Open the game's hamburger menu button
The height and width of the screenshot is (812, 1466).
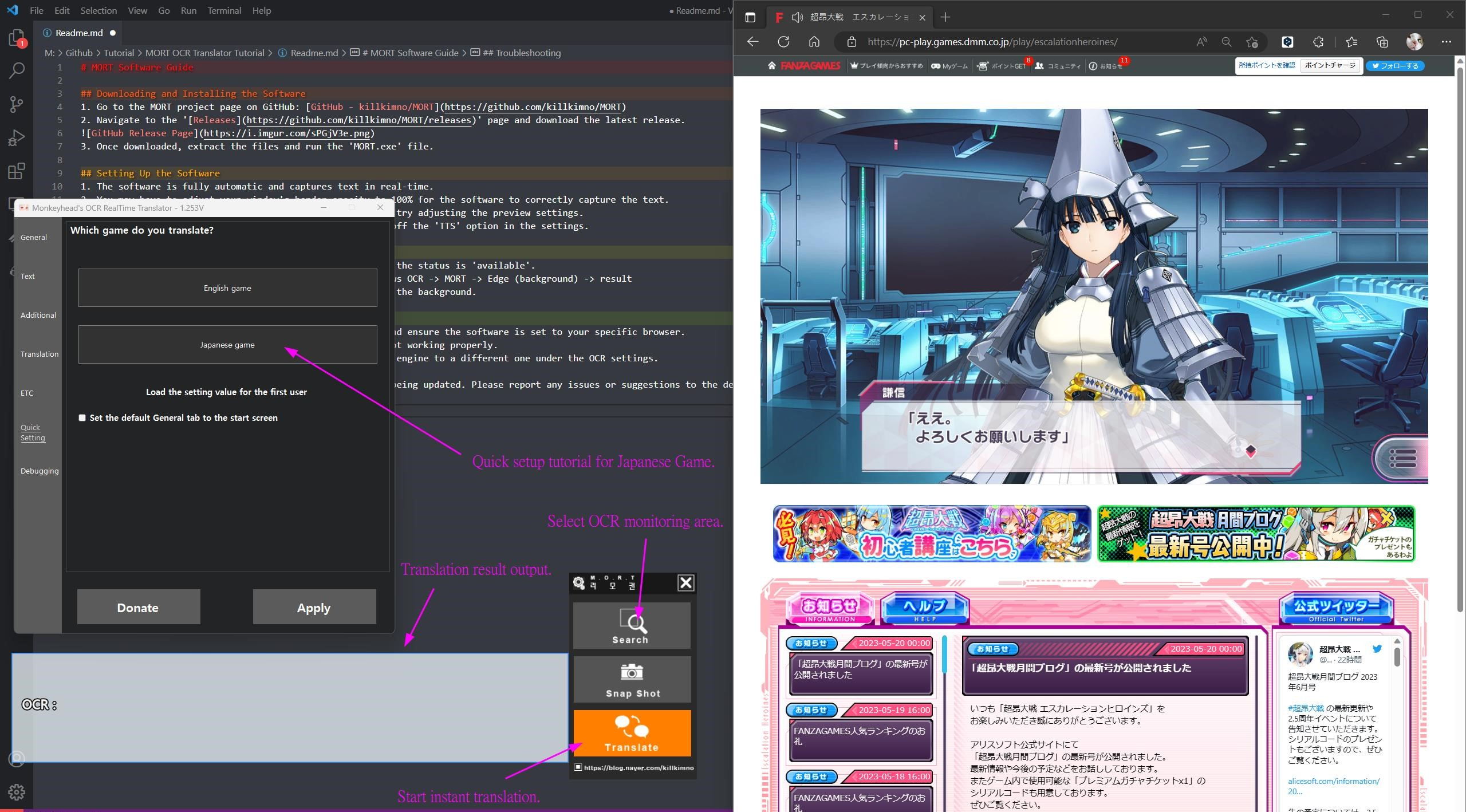point(1402,458)
